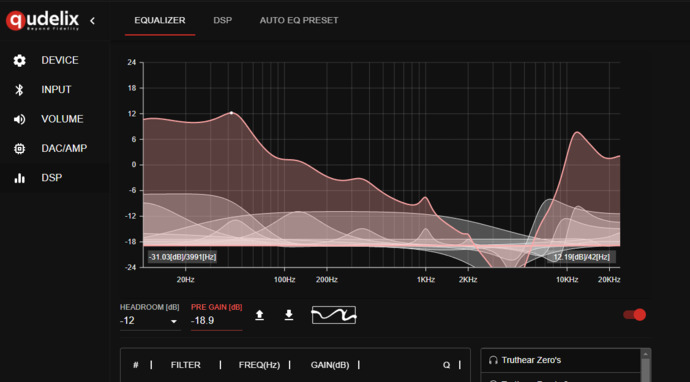Click the Q column header
This screenshot has width=690, height=382.
(x=447, y=365)
